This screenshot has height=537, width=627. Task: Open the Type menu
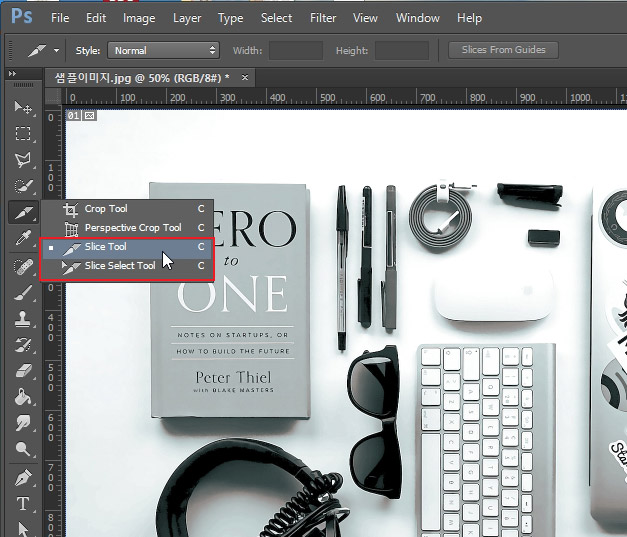230,18
